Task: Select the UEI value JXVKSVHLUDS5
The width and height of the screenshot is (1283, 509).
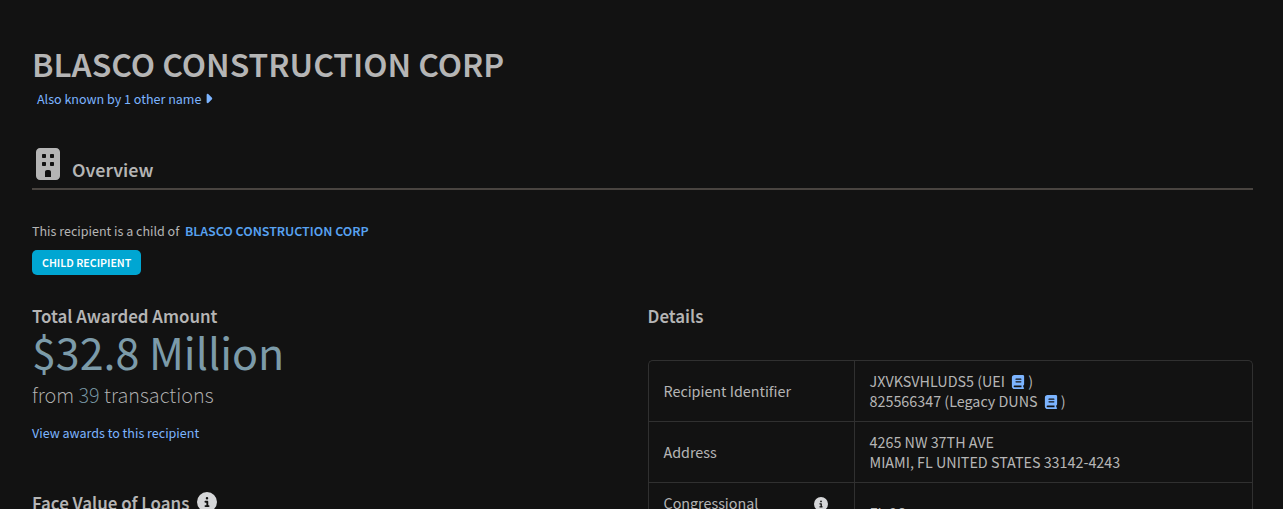Action: point(920,382)
